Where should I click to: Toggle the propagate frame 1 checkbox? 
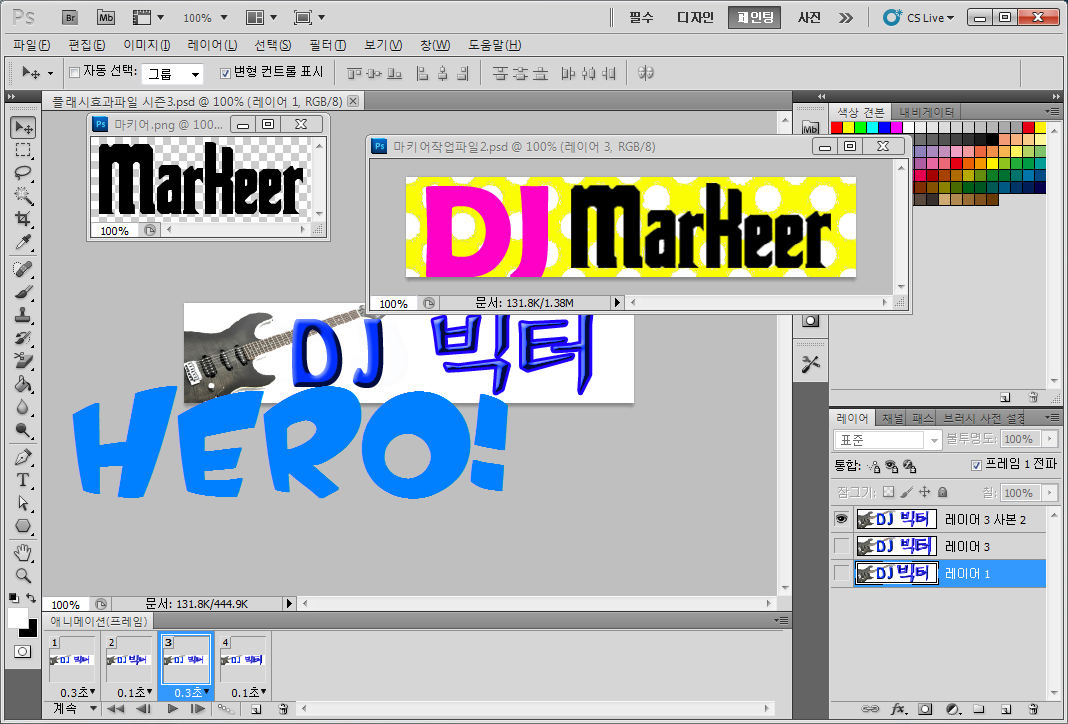point(976,465)
